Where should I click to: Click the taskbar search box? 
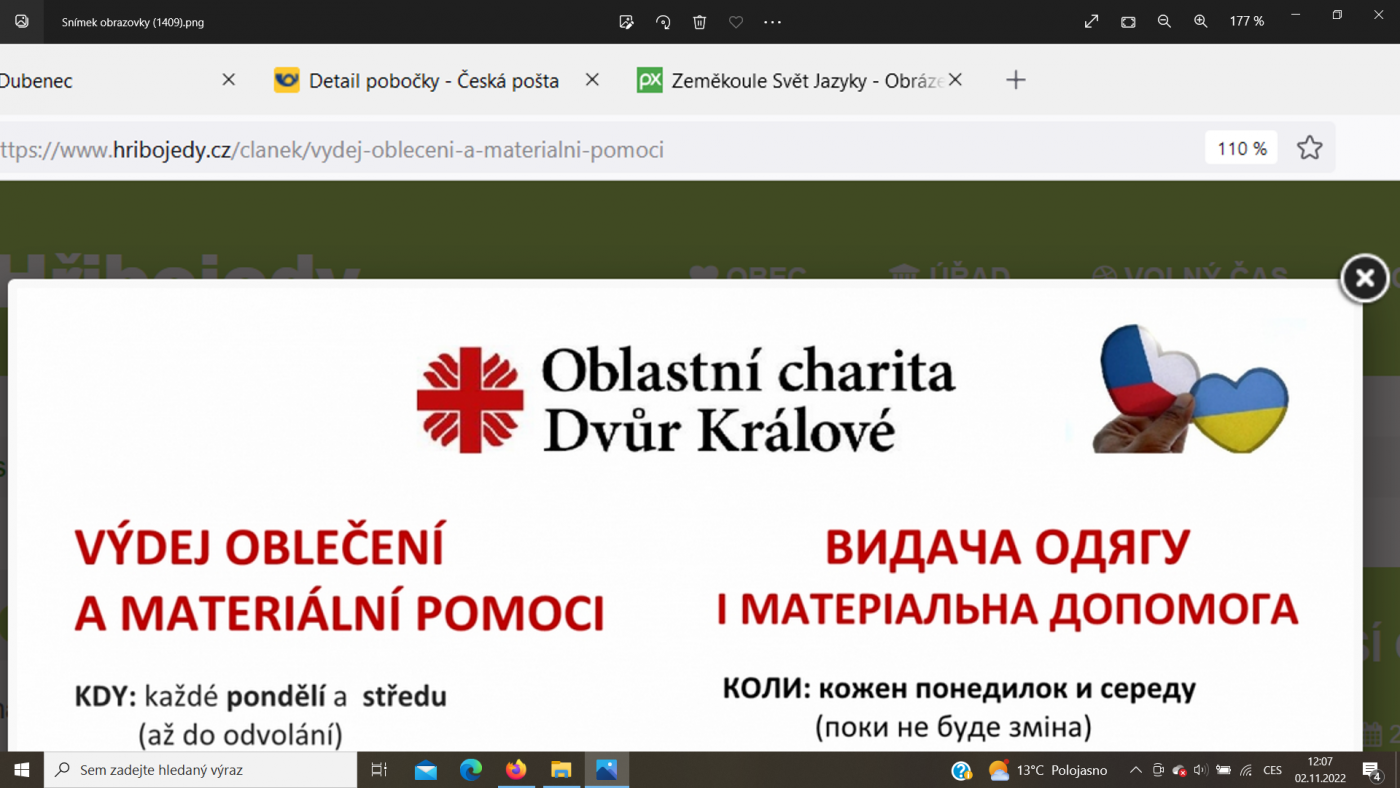(200, 770)
